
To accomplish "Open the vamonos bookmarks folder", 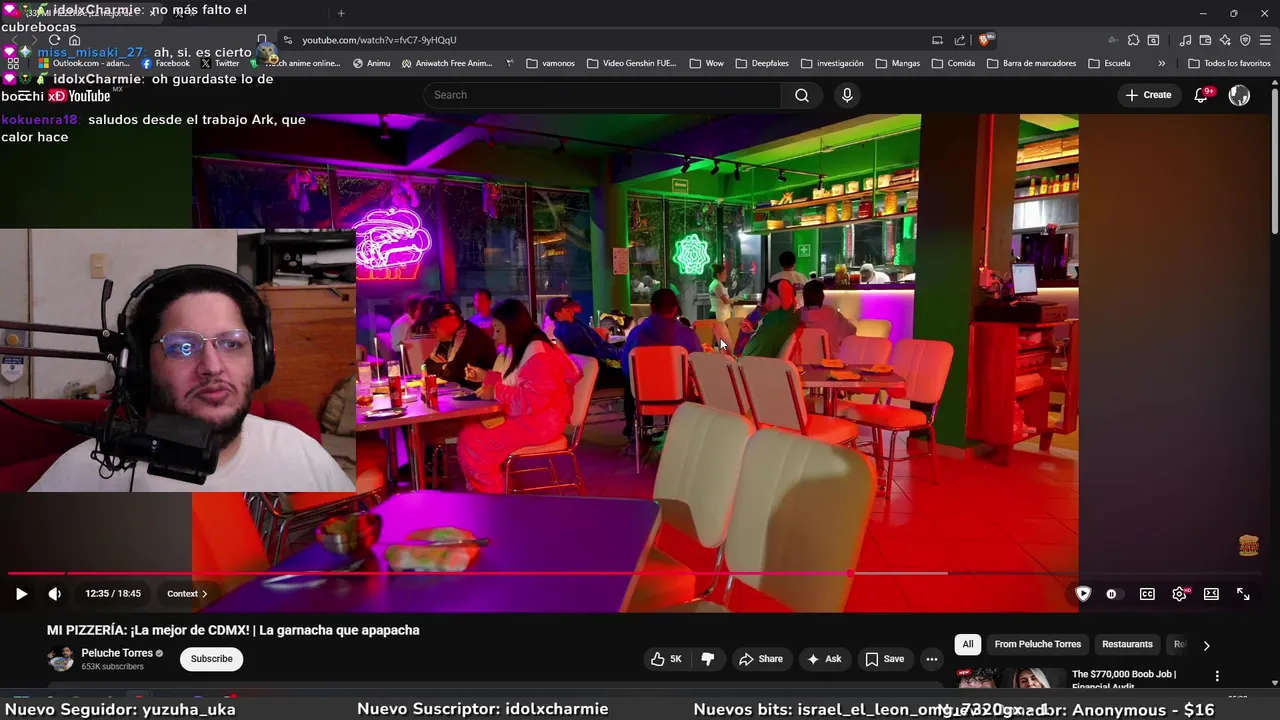I will point(550,63).
